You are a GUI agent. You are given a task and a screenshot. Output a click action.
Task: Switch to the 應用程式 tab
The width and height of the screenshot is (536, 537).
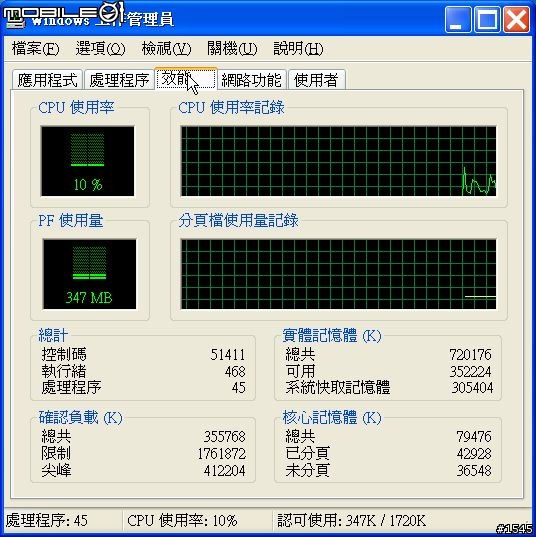tap(47, 80)
